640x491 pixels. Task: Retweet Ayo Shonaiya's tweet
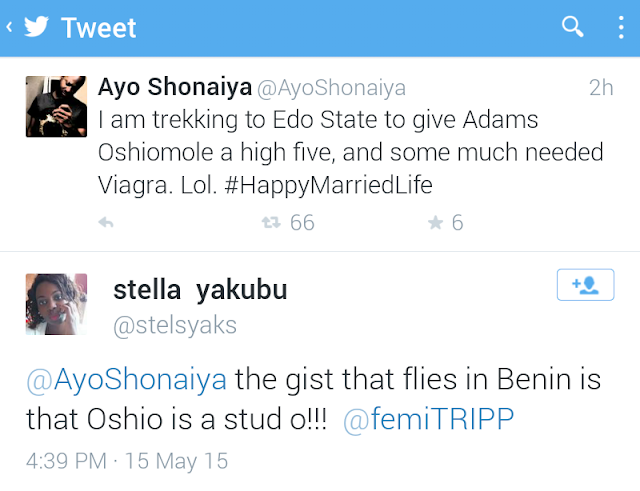pos(269,223)
